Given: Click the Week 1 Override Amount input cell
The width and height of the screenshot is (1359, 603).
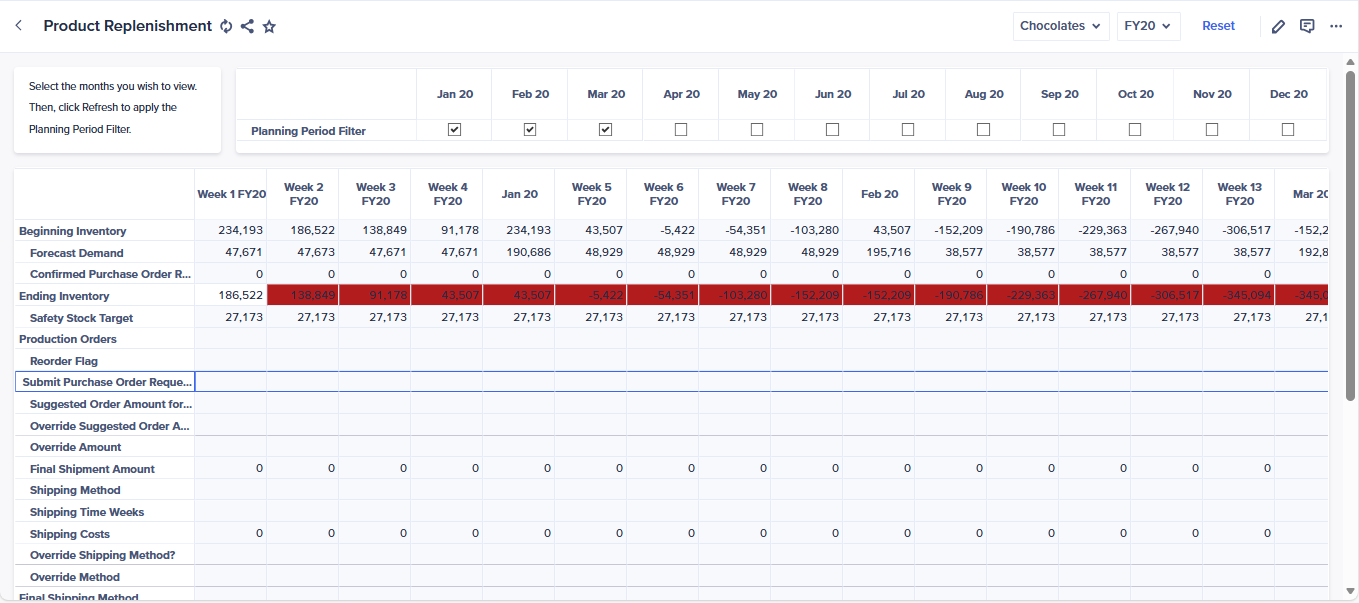Looking at the screenshot, I should point(231,447).
